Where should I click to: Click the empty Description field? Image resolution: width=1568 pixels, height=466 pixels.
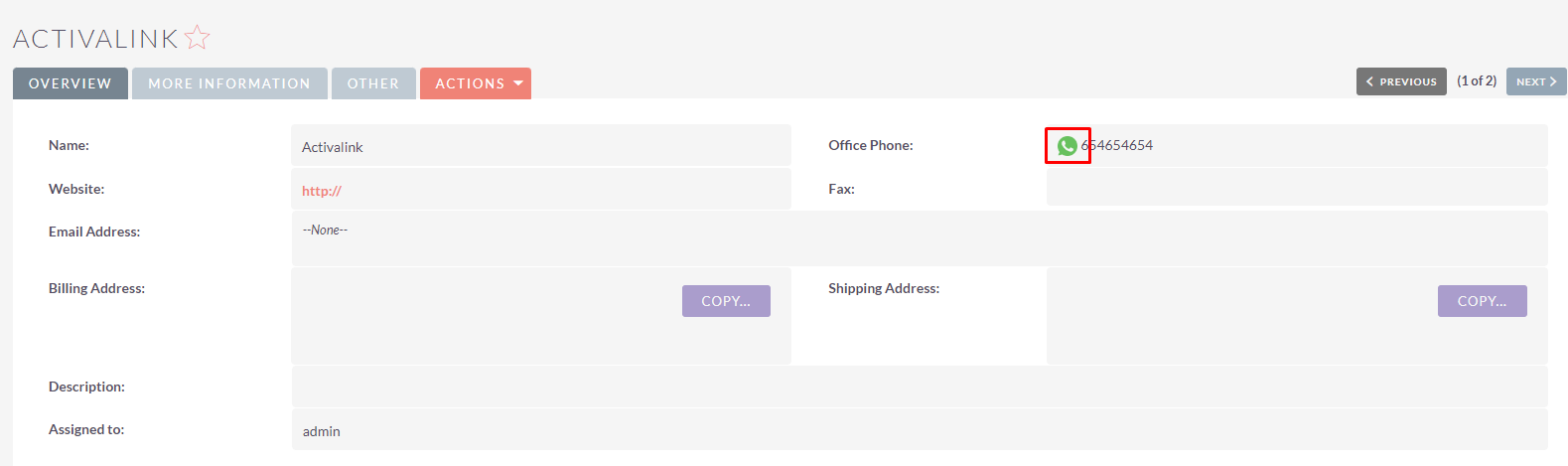pos(920,387)
